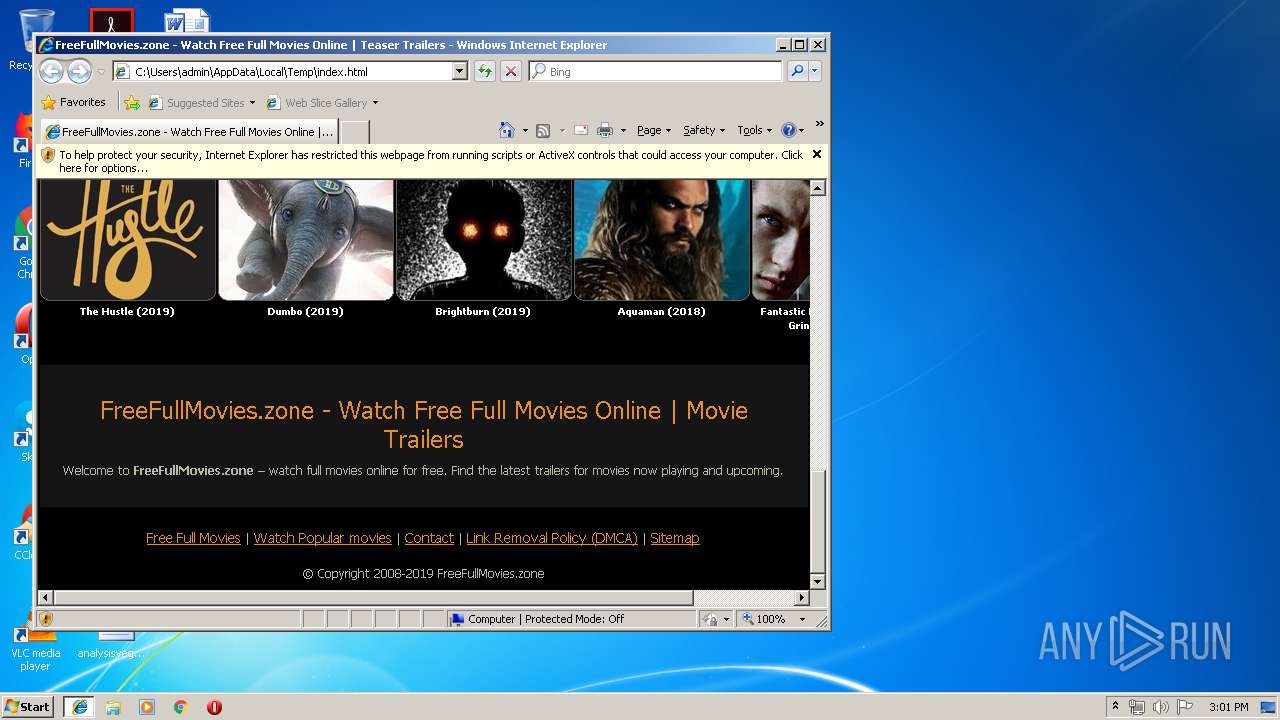Open the Safety menu

pyautogui.click(x=704, y=130)
